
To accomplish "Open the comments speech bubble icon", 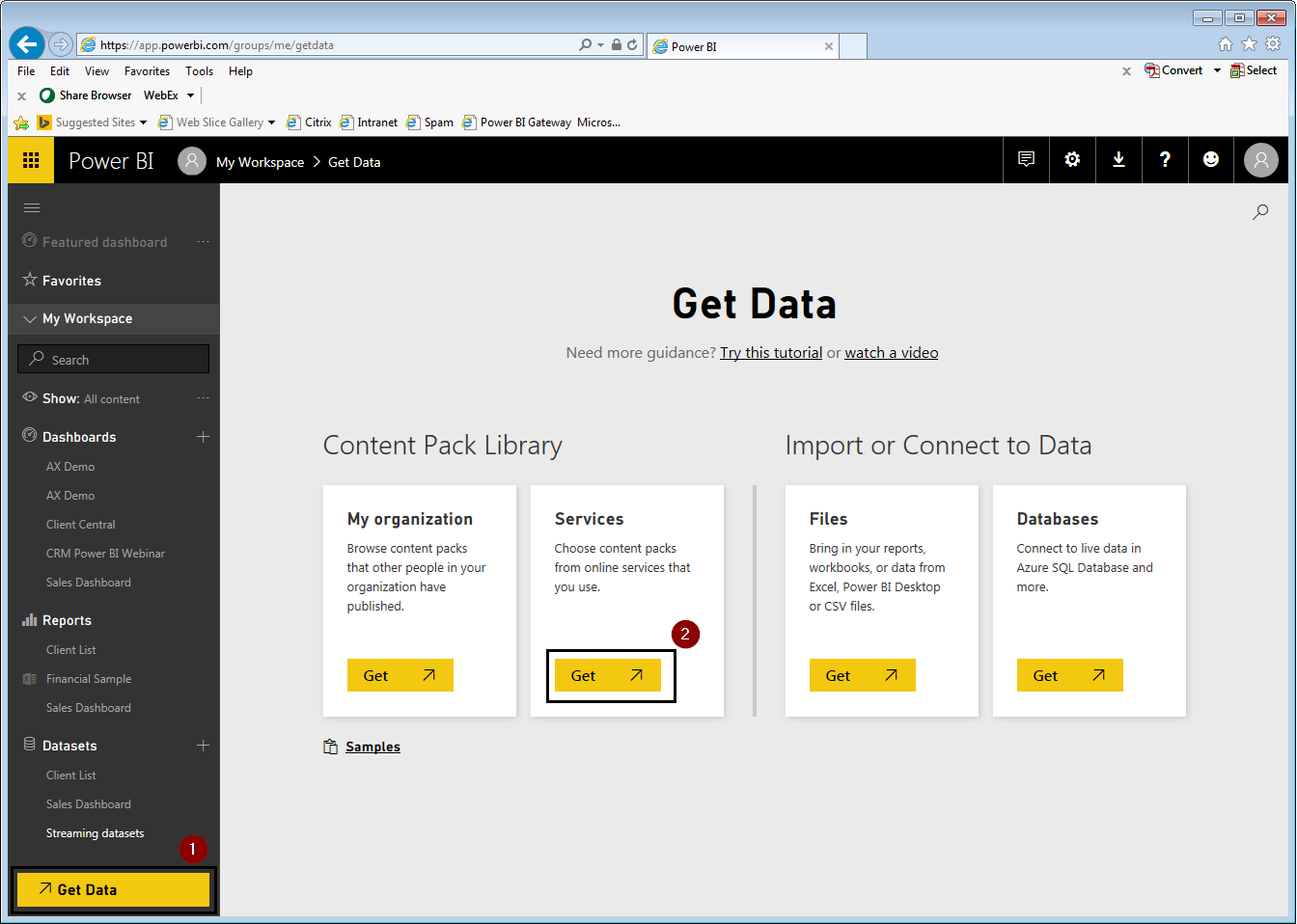I will [1026, 159].
